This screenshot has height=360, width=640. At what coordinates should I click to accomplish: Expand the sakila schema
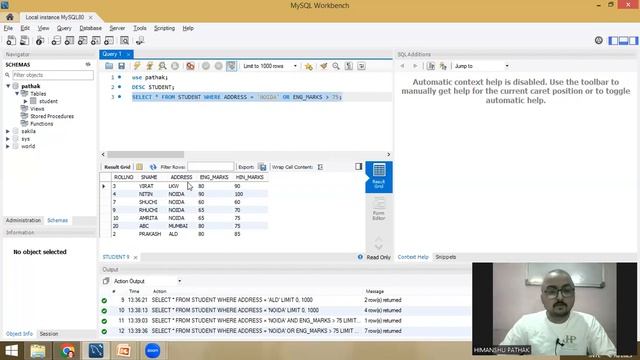click(8, 131)
